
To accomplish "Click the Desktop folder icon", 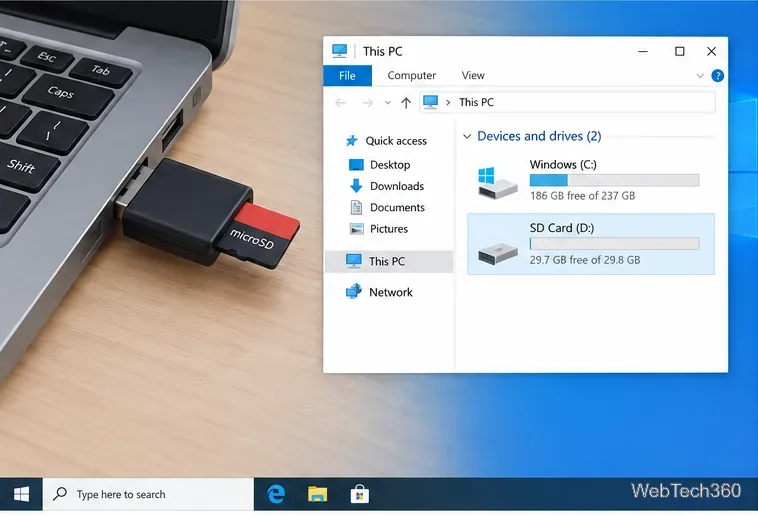I will [356, 165].
